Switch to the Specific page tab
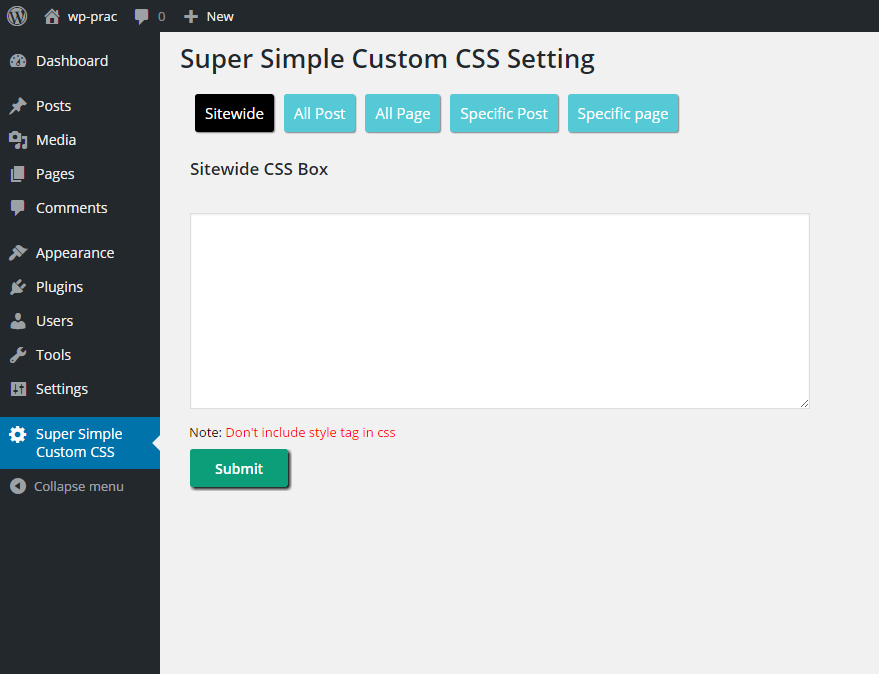The image size is (879, 674). tap(623, 113)
